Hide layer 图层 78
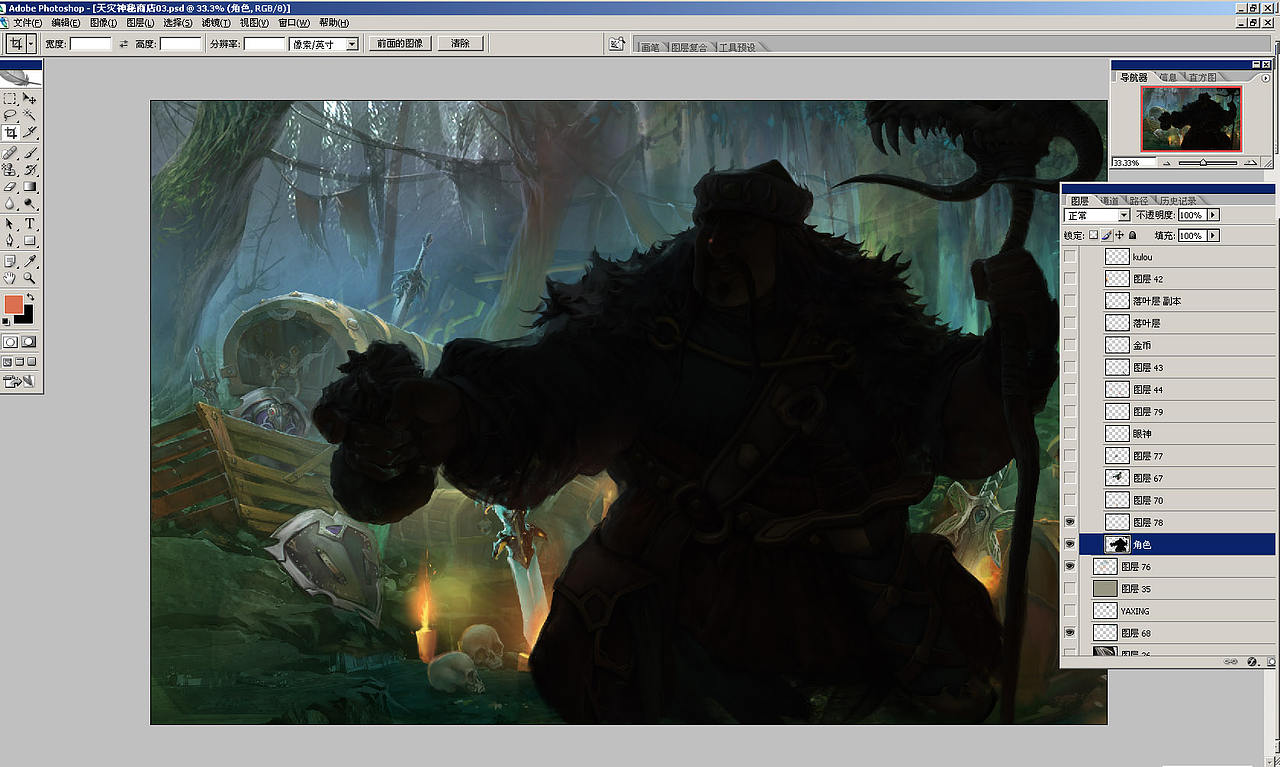Screen dimensions: 1280x767 pos(1070,522)
